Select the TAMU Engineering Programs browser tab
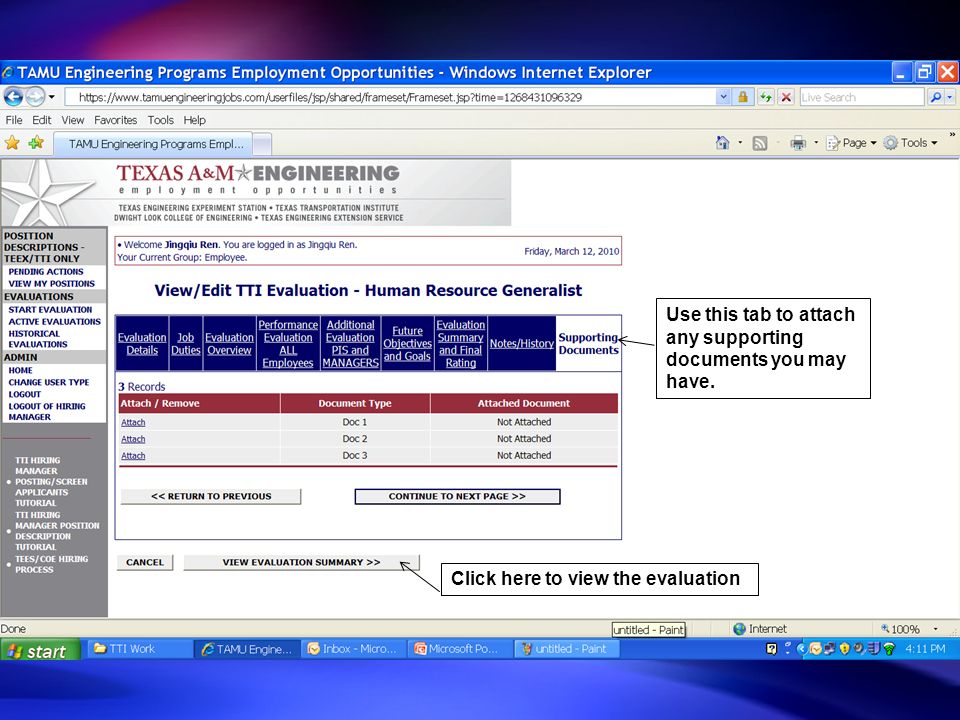This screenshot has height=720, width=960. 153,144
